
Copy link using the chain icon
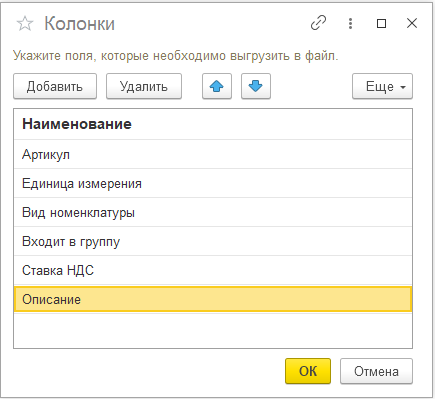pos(318,23)
